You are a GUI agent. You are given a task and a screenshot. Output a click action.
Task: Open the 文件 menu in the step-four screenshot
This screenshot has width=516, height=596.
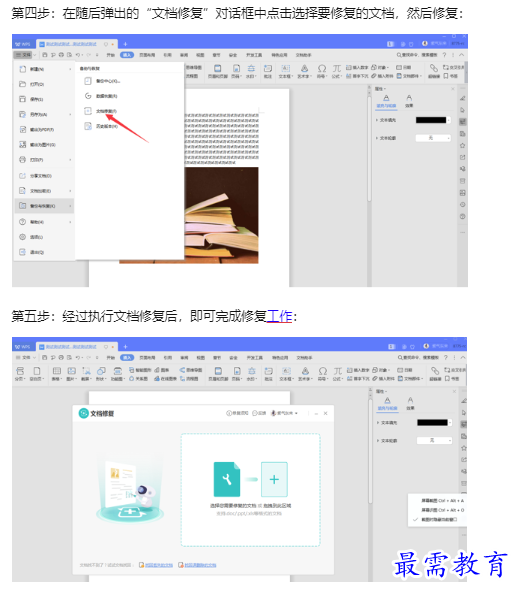24,55
